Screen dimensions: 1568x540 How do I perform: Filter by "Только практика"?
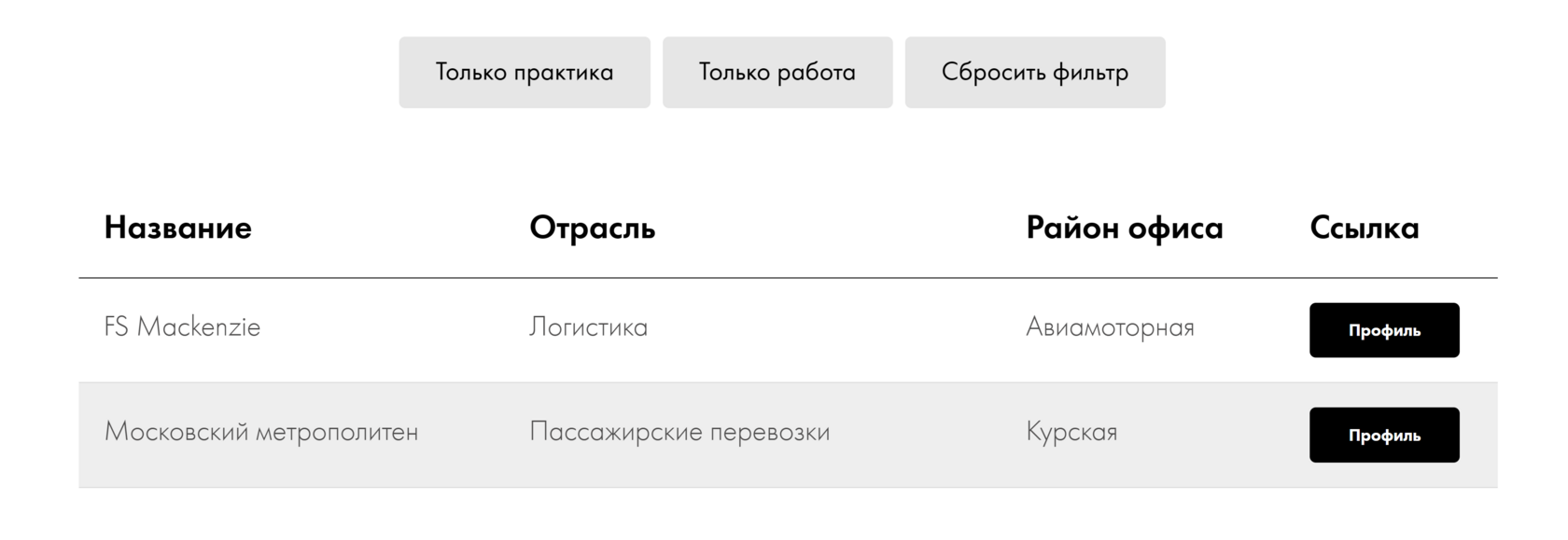click(525, 73)
